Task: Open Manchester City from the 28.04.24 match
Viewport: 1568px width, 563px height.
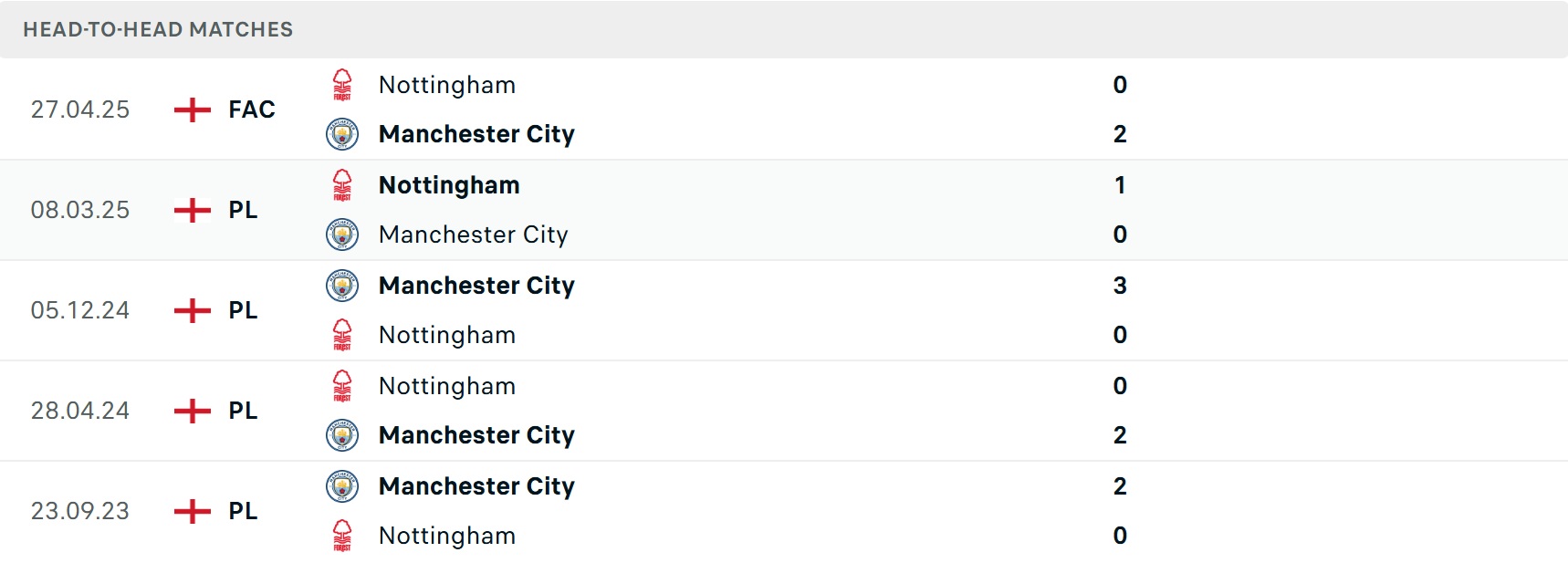Action: [x=476, y=435]
